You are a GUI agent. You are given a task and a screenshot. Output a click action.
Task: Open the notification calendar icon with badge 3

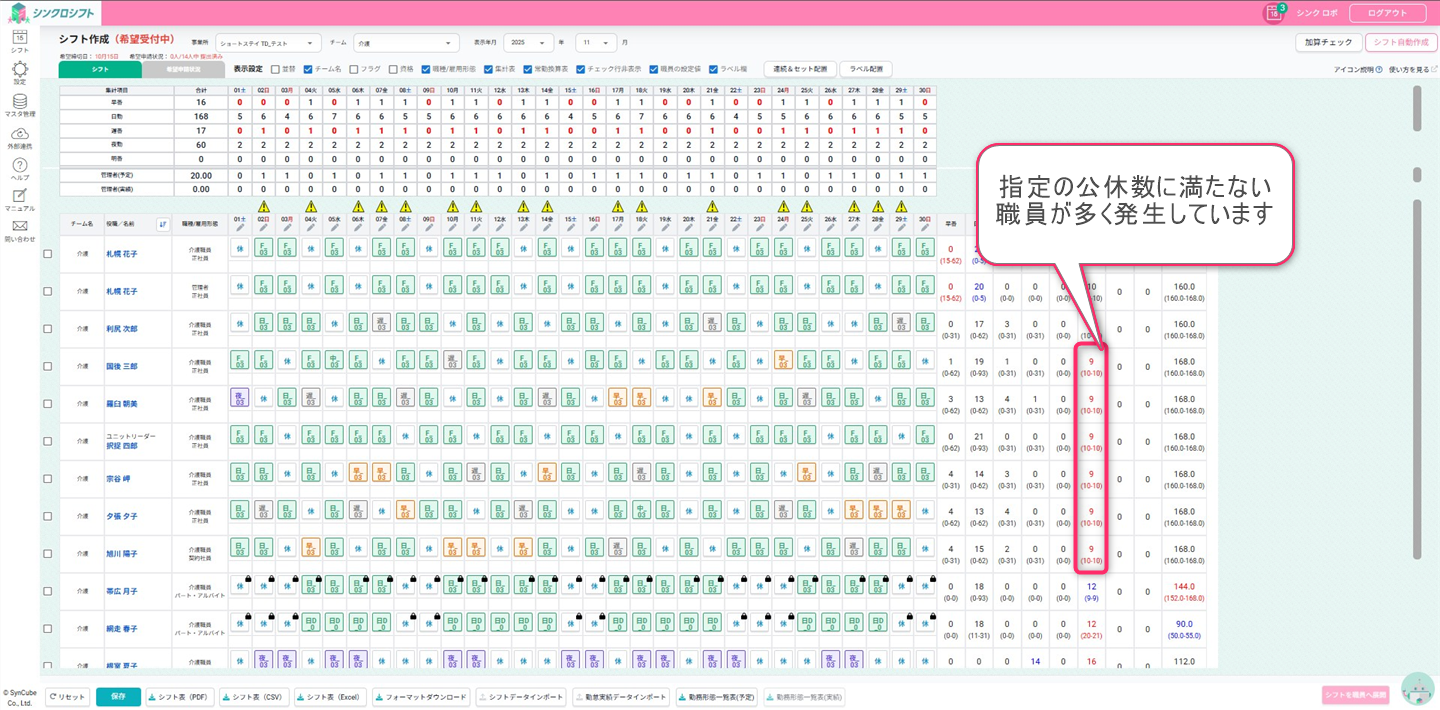point(1273,13)
